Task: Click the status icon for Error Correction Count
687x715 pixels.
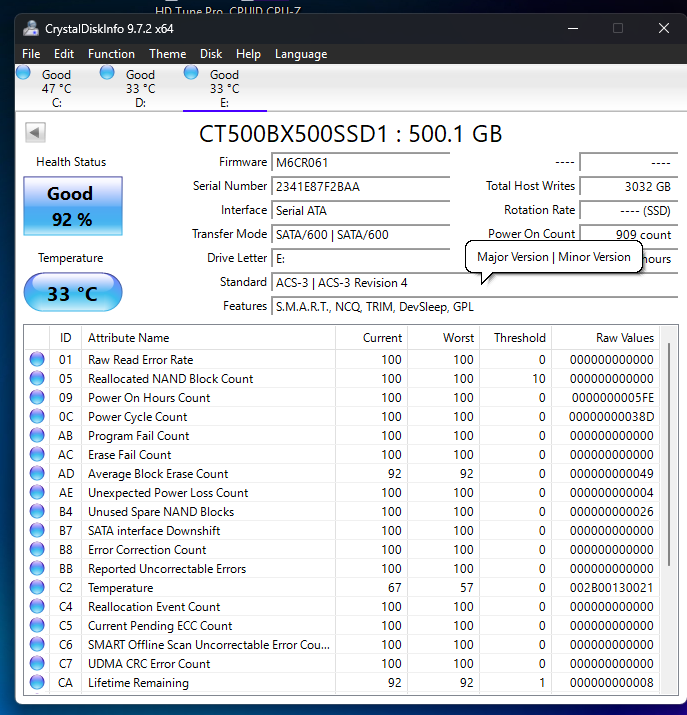Action: [37, 549]
